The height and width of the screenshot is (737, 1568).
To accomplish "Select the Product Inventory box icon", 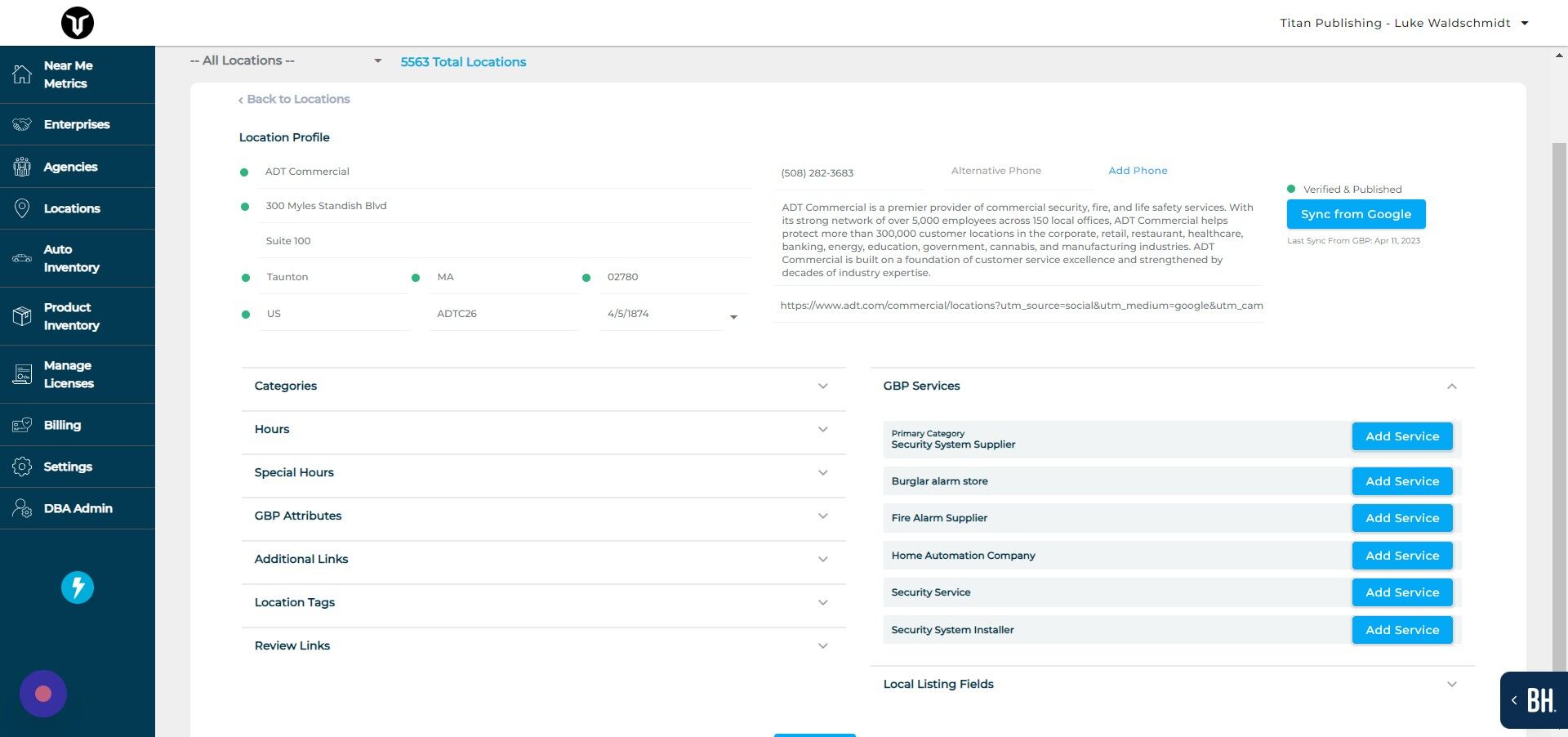I will point(22,316).
